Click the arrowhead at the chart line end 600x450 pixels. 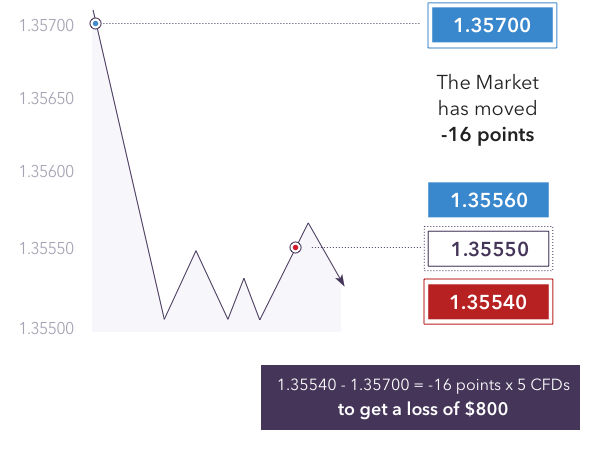point(341,280)
